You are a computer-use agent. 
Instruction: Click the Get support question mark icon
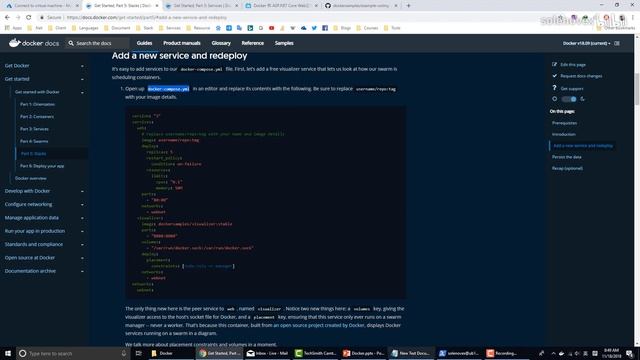coord(554,88)
